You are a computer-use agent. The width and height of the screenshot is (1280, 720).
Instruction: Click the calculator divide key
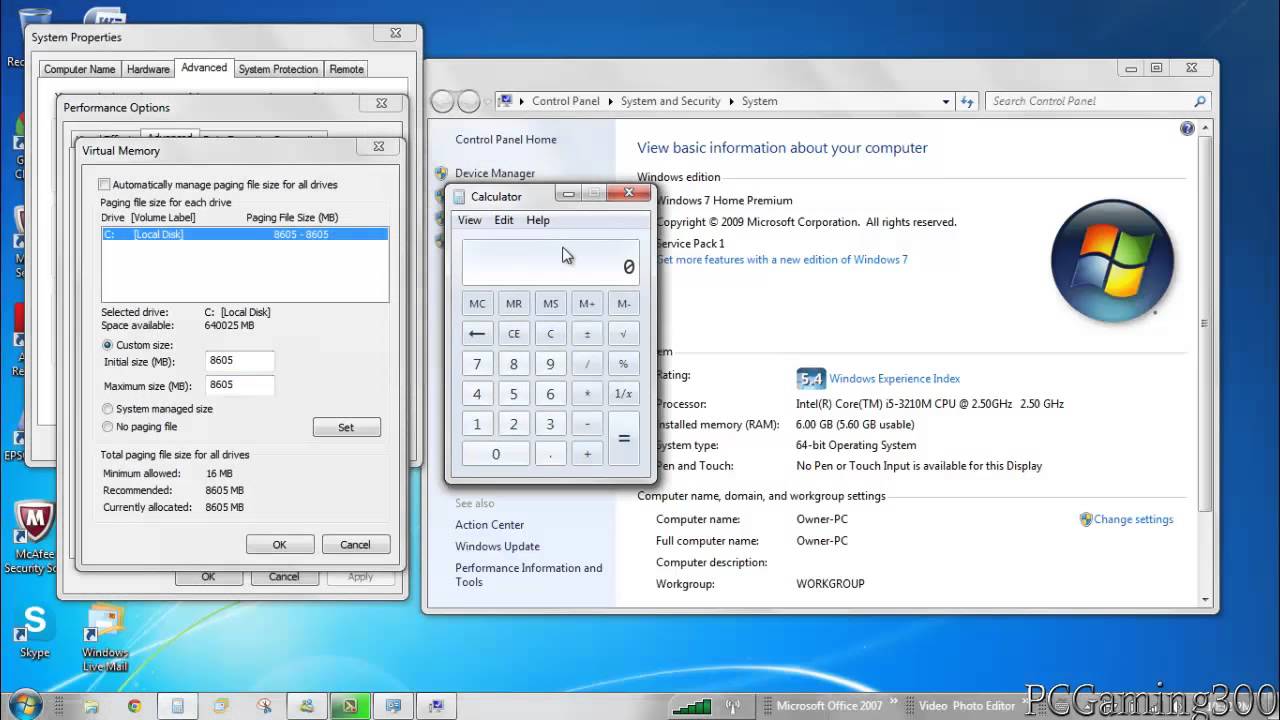click(587, 364)
